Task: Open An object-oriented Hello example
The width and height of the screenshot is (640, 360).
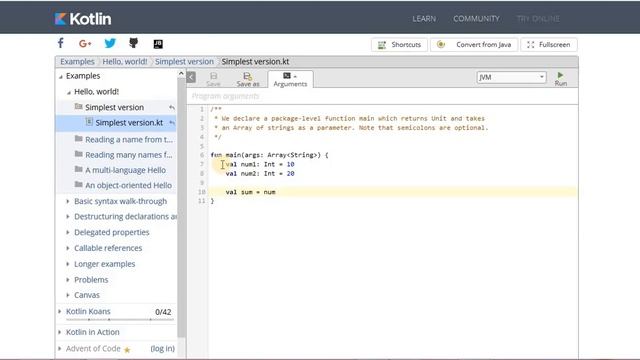Action: 128,185
